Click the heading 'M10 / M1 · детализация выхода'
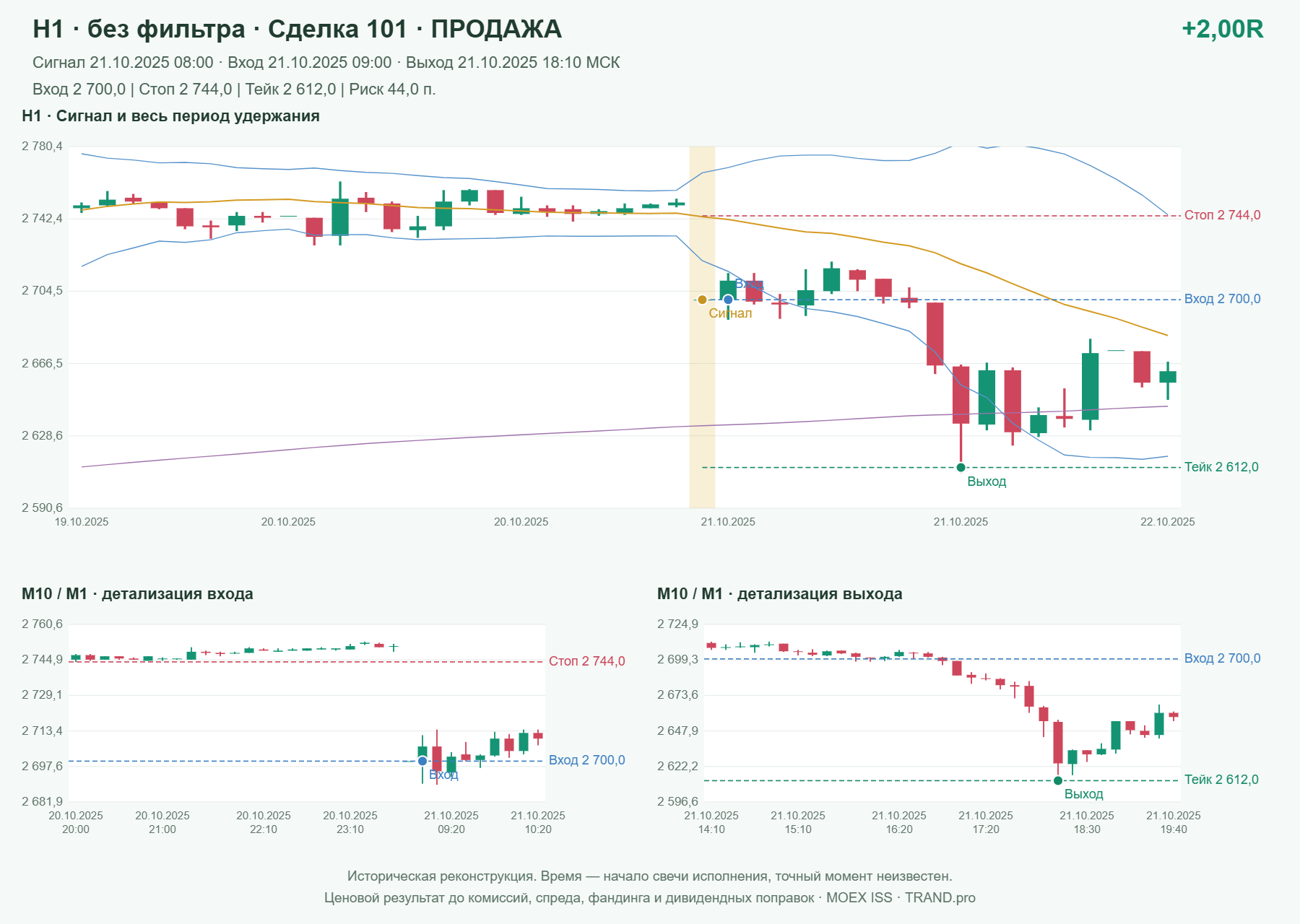Viewport: 1300px width, 924px height. [x=780, y=594]
